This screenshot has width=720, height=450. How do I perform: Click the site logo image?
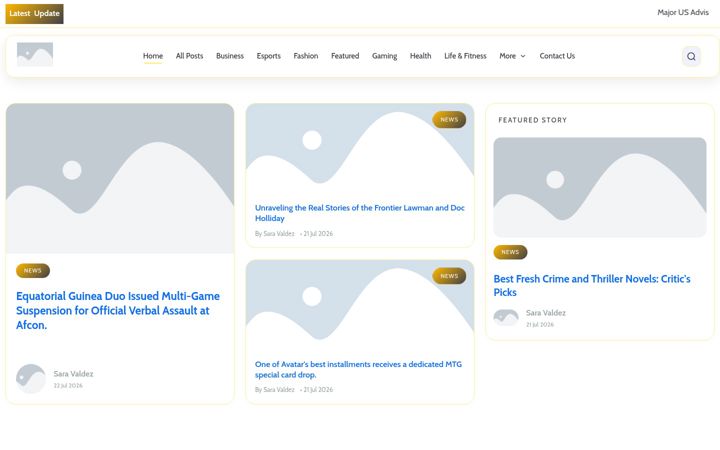[x=35, y=55]
